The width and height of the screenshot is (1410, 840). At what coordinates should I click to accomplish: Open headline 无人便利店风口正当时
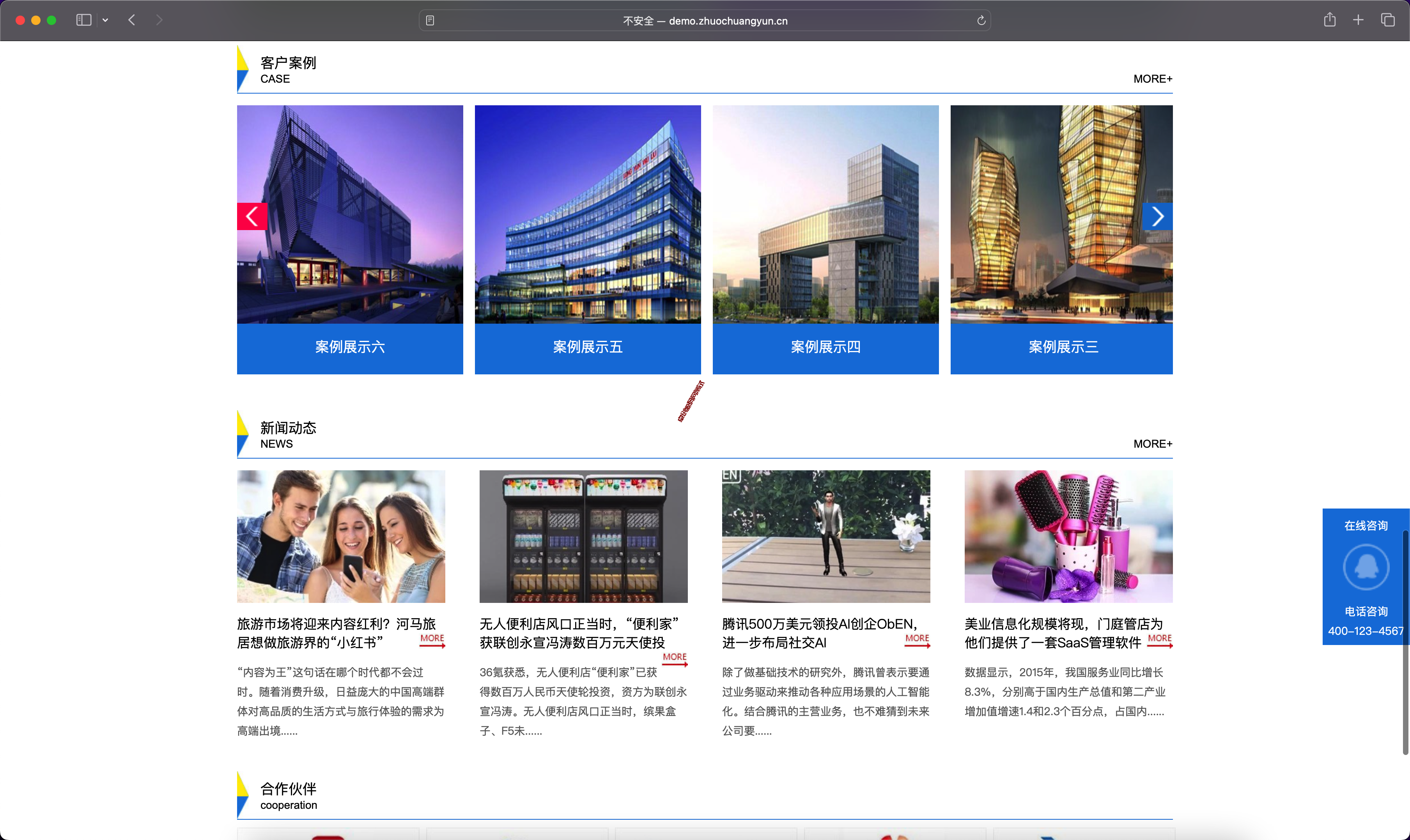pyautogui.click(x=579, y=633)
